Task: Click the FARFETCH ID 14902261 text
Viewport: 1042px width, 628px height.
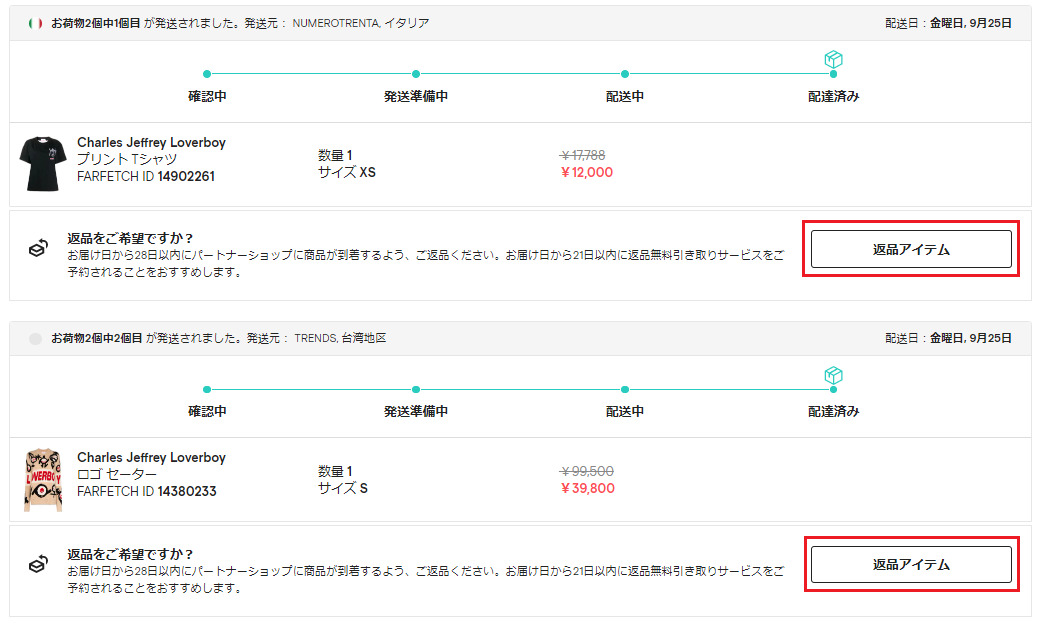Action: [146, 177]
